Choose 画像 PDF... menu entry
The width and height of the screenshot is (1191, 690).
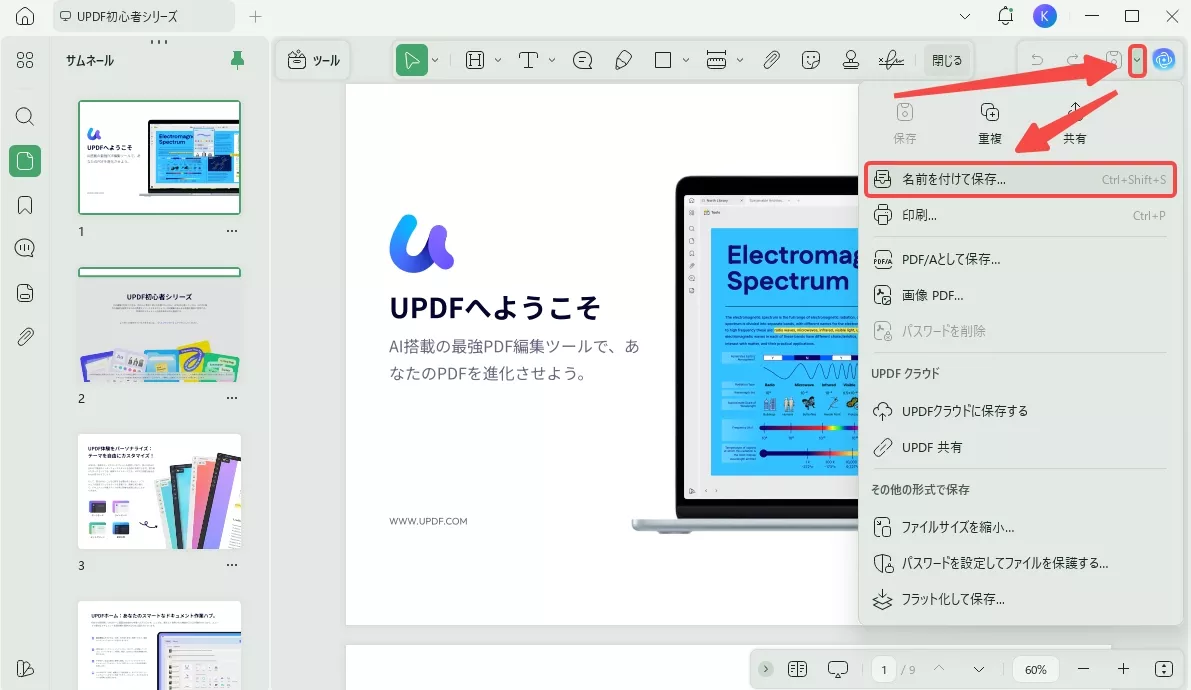(1019, 295)
